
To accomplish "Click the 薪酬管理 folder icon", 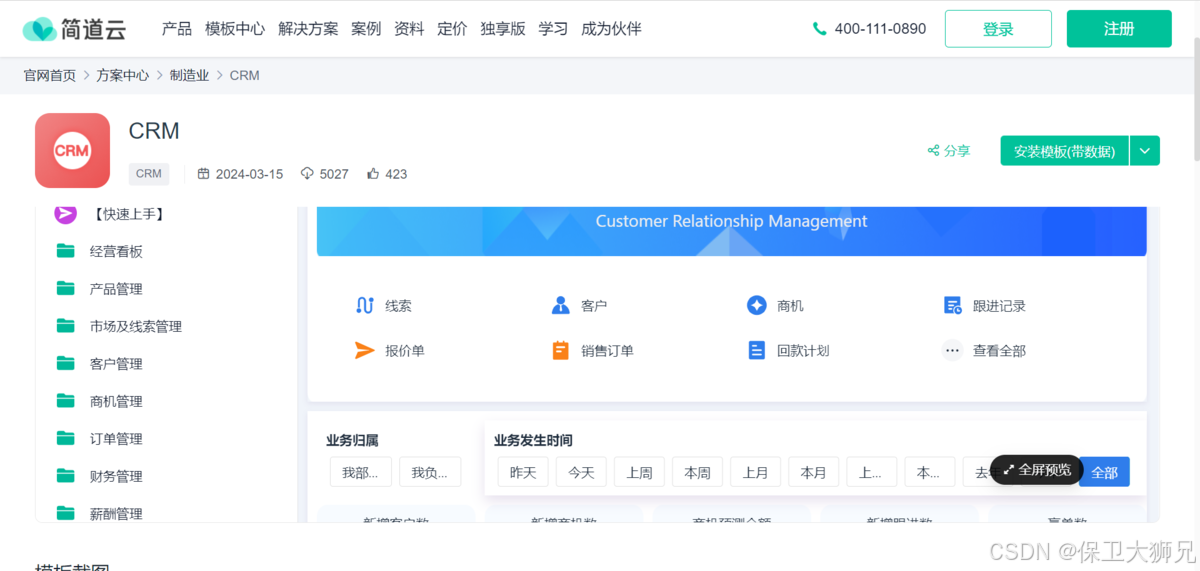I will pos(66,513).
